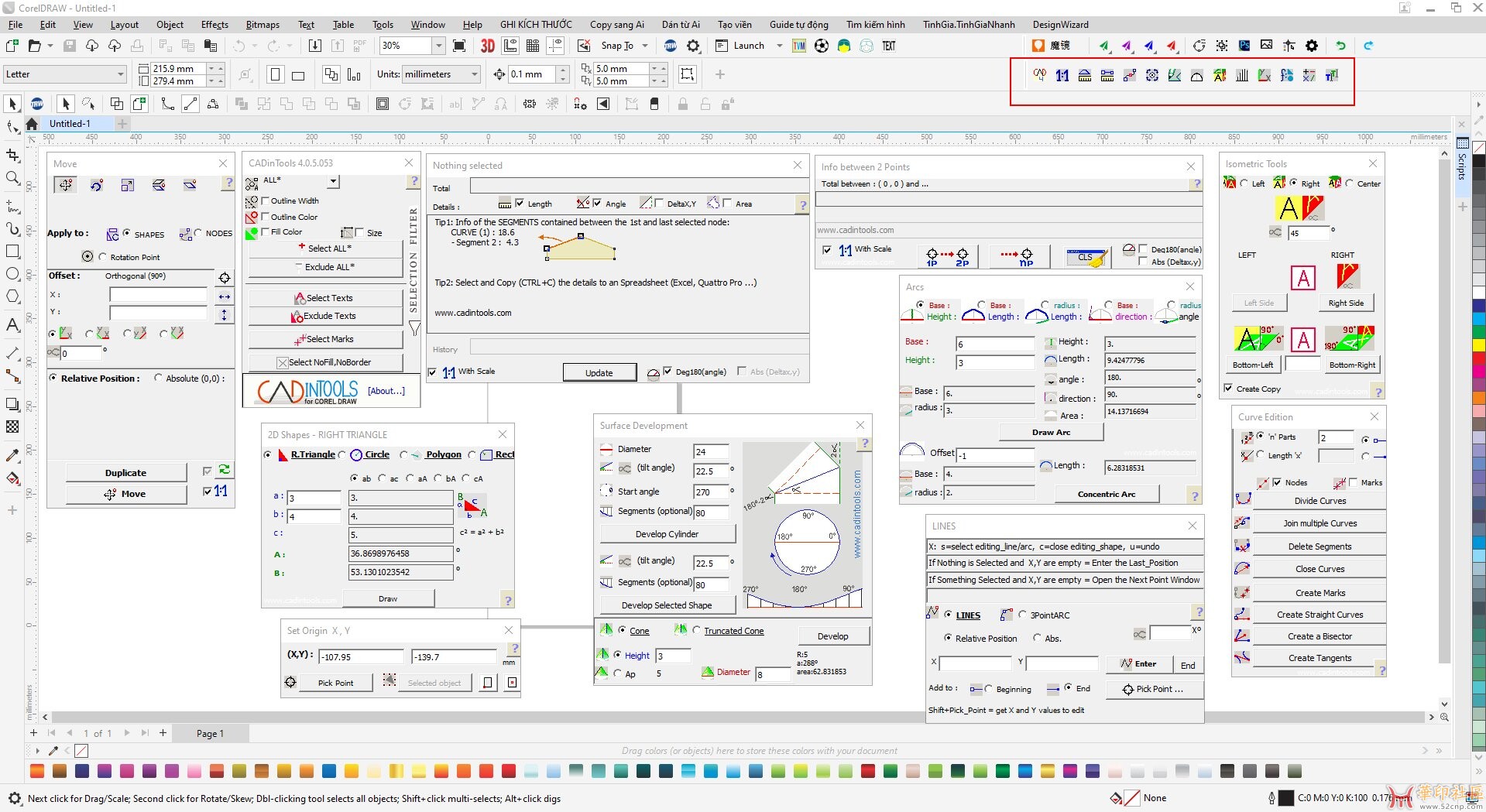Screen dimensions: 1486x812
Task: Open the Units millimeters dropdown
Action: 475,74
